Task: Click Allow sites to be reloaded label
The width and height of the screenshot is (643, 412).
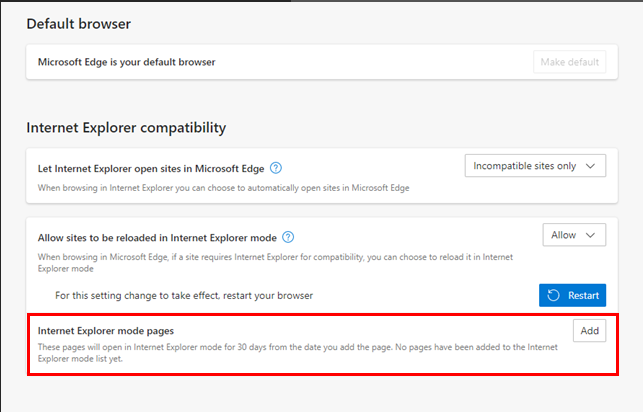Action: (157, 238)
